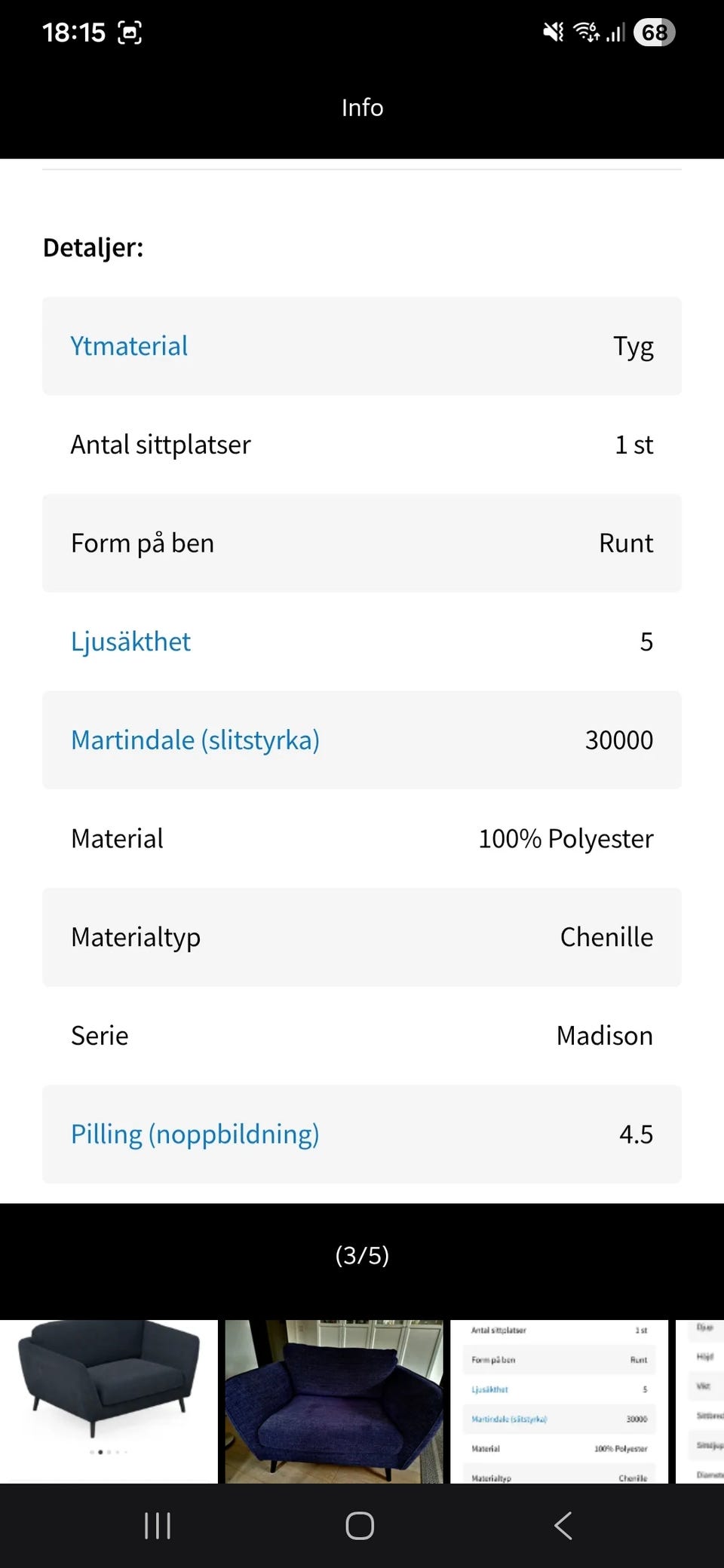Tap the Pilling (noppbildning) link
Image resolution: width=724 pixels, height=1568 pixels.
pos(195,1134)
